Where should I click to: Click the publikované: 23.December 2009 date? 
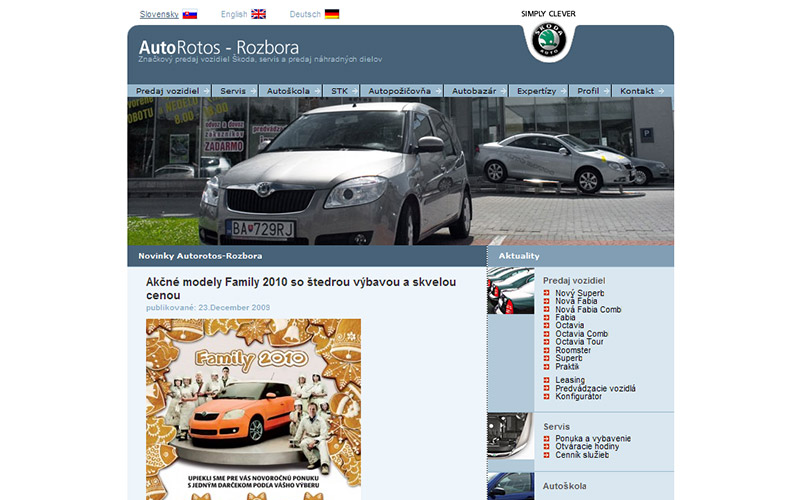point(208,308)
